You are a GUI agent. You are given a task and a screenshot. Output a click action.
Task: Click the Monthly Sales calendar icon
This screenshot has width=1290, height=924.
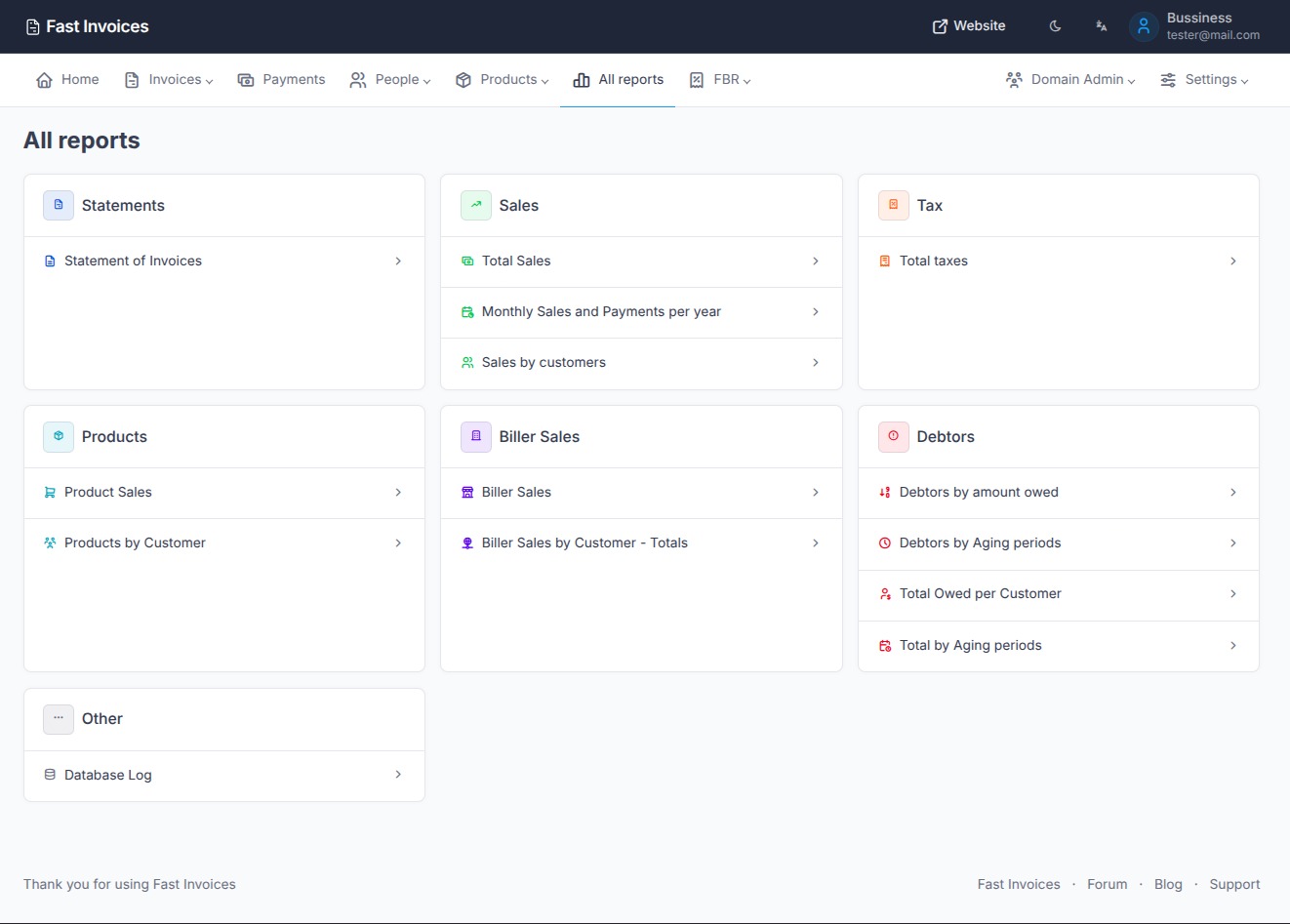coord(467,312)
